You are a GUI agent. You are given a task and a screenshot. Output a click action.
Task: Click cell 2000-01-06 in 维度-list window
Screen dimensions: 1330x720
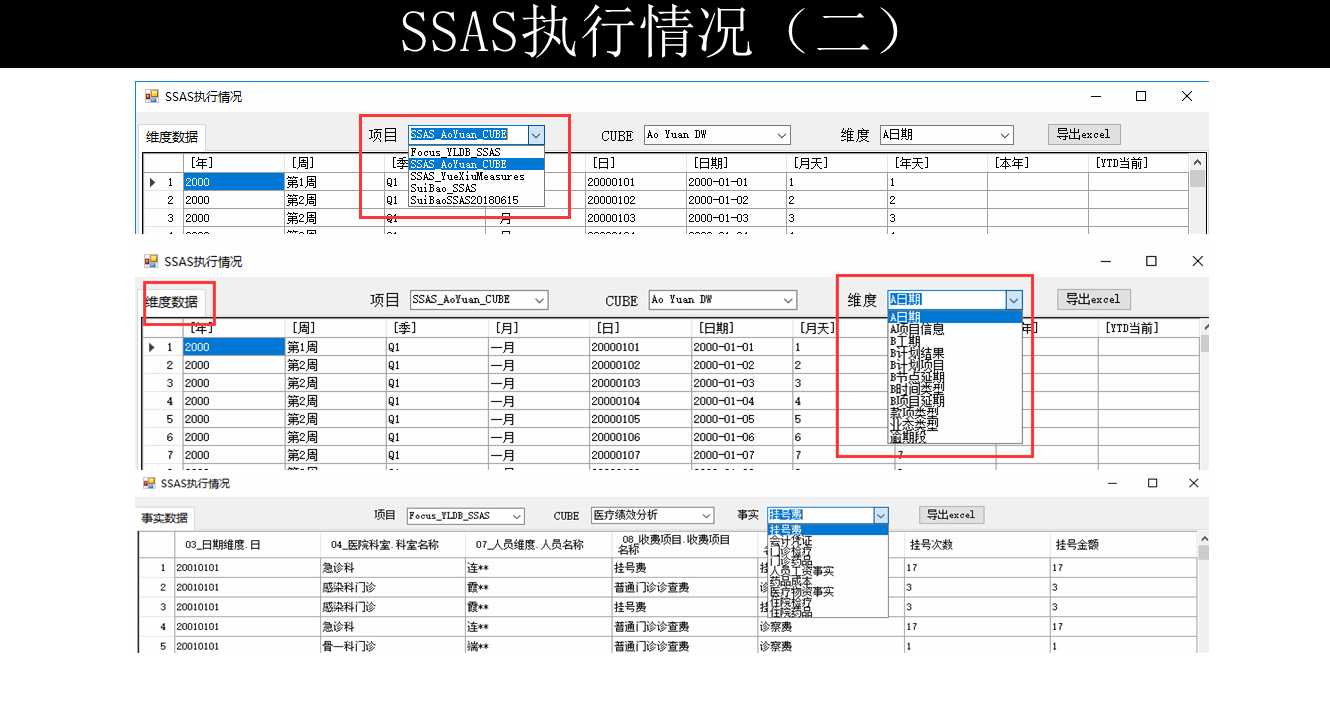click(x=741, y=437)
